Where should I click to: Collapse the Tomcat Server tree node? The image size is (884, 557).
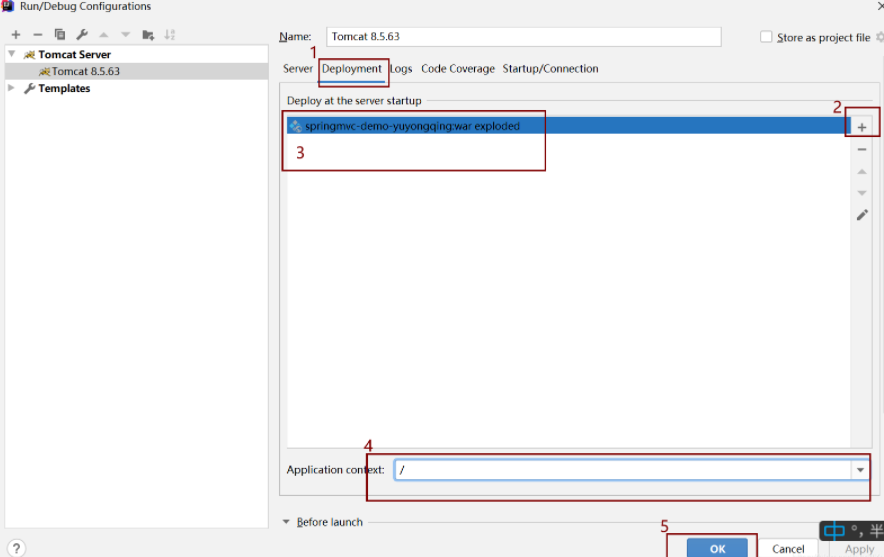tap(12, 54)
